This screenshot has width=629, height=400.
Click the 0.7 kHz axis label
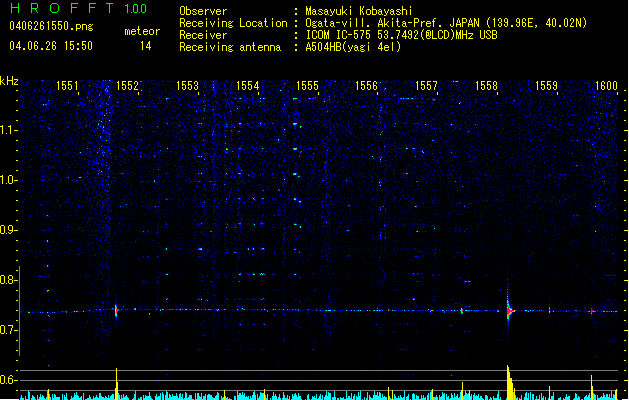tap(8, 330)
